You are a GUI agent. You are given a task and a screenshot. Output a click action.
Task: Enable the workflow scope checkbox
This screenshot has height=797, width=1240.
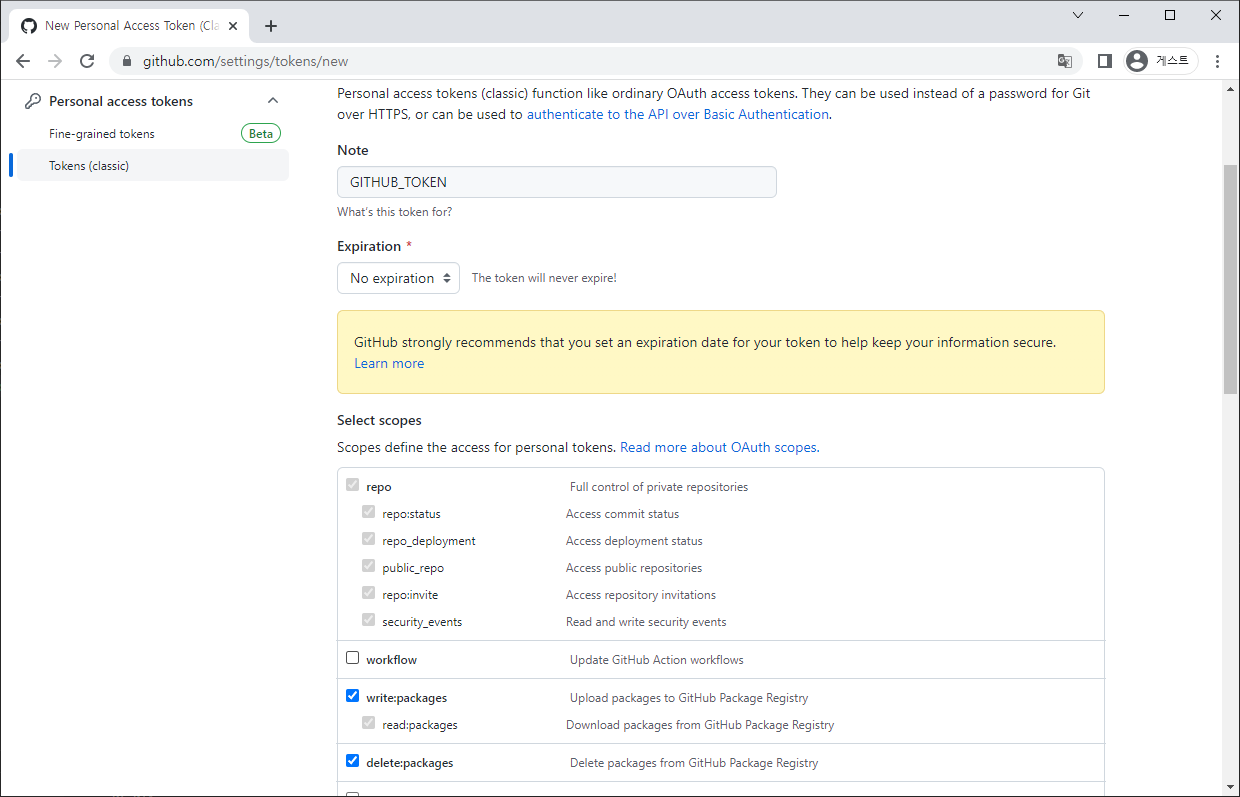click(352, 658)
